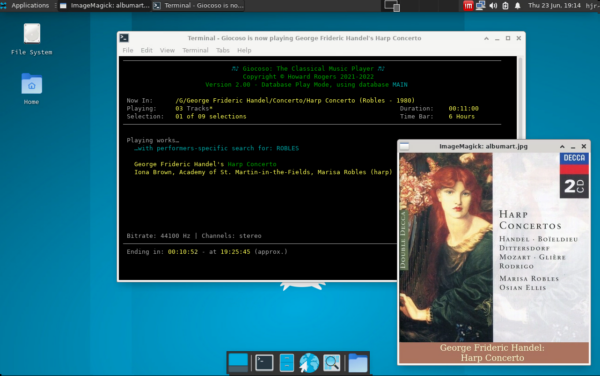The image size is (600, 376).
Task: Open the Terminal Edit menu
Action: pyautogui.click(x=146, y=50)
